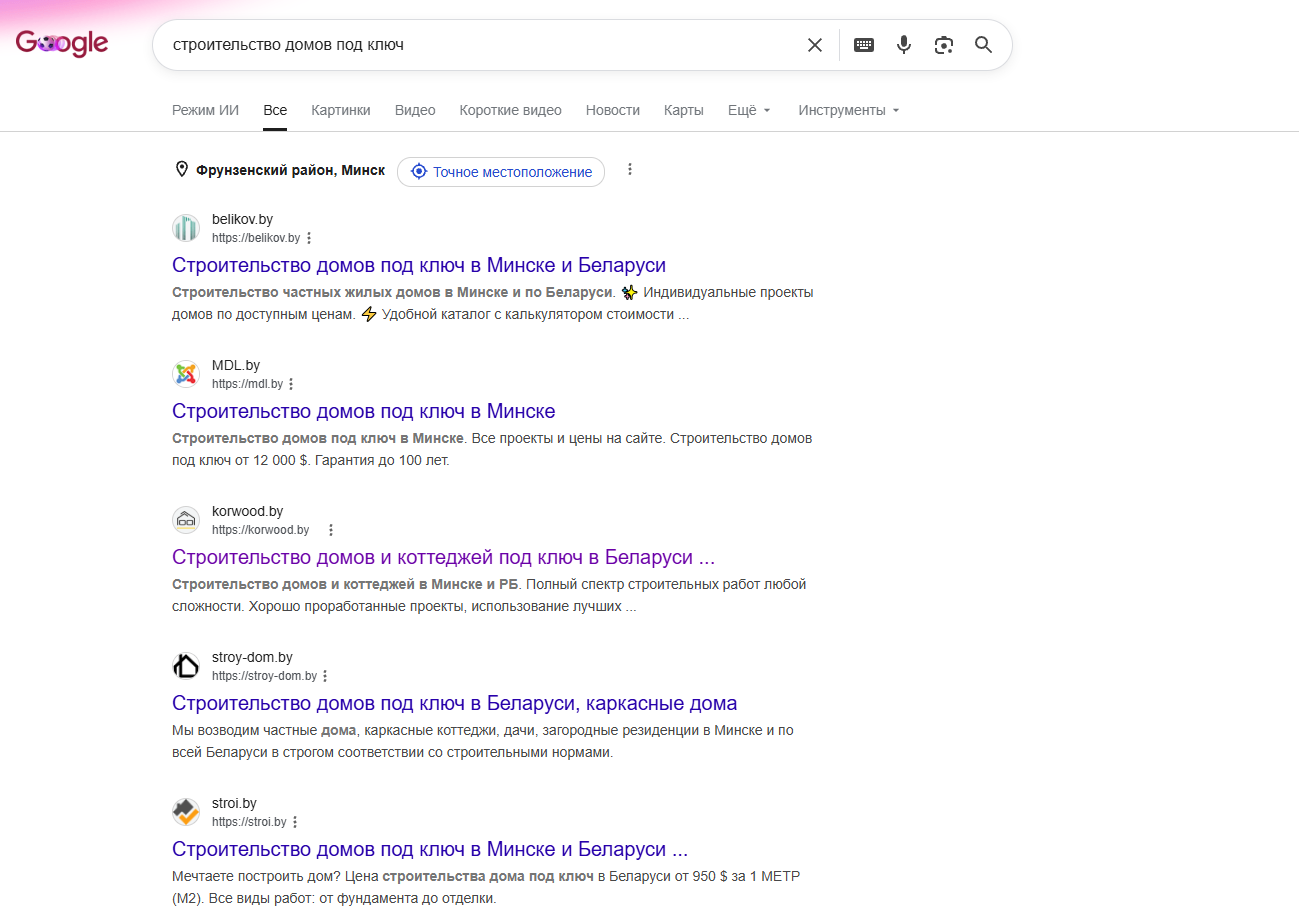Image resolution: width=1299 pixels, height=912 pixels.
Task: Open the three-dot options for korwood.by result
Action: (331, 530)
